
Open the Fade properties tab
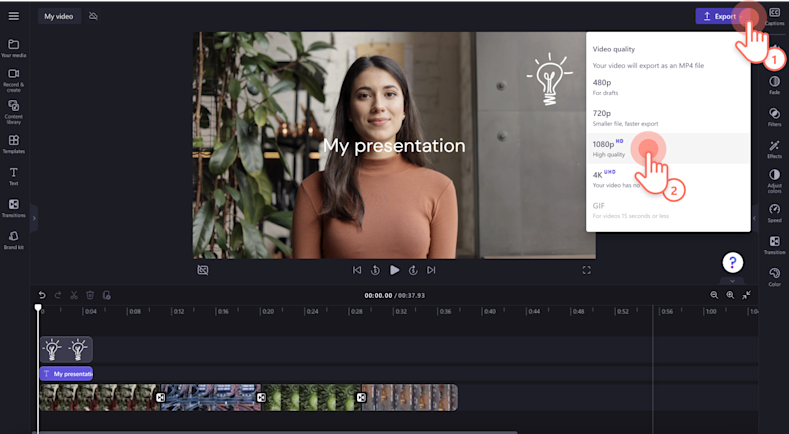tap(774, 85)
